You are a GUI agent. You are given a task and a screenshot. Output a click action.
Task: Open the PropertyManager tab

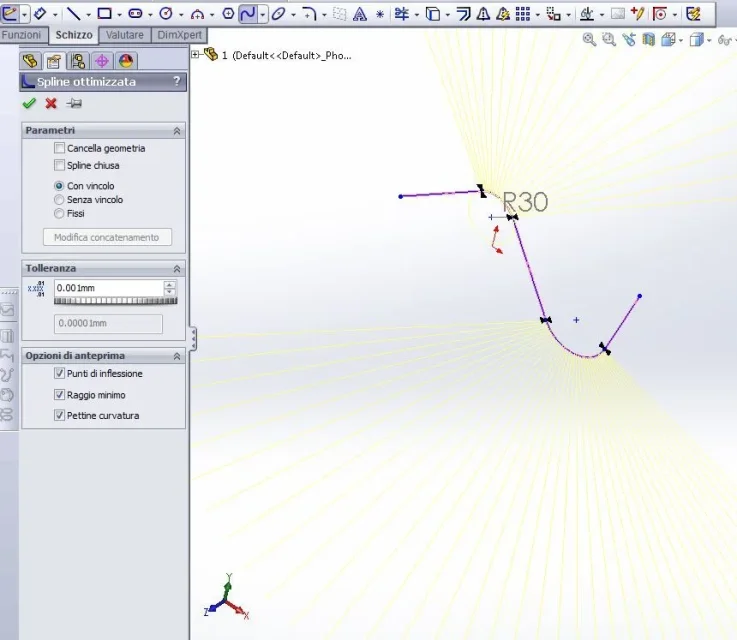point(54,61)
